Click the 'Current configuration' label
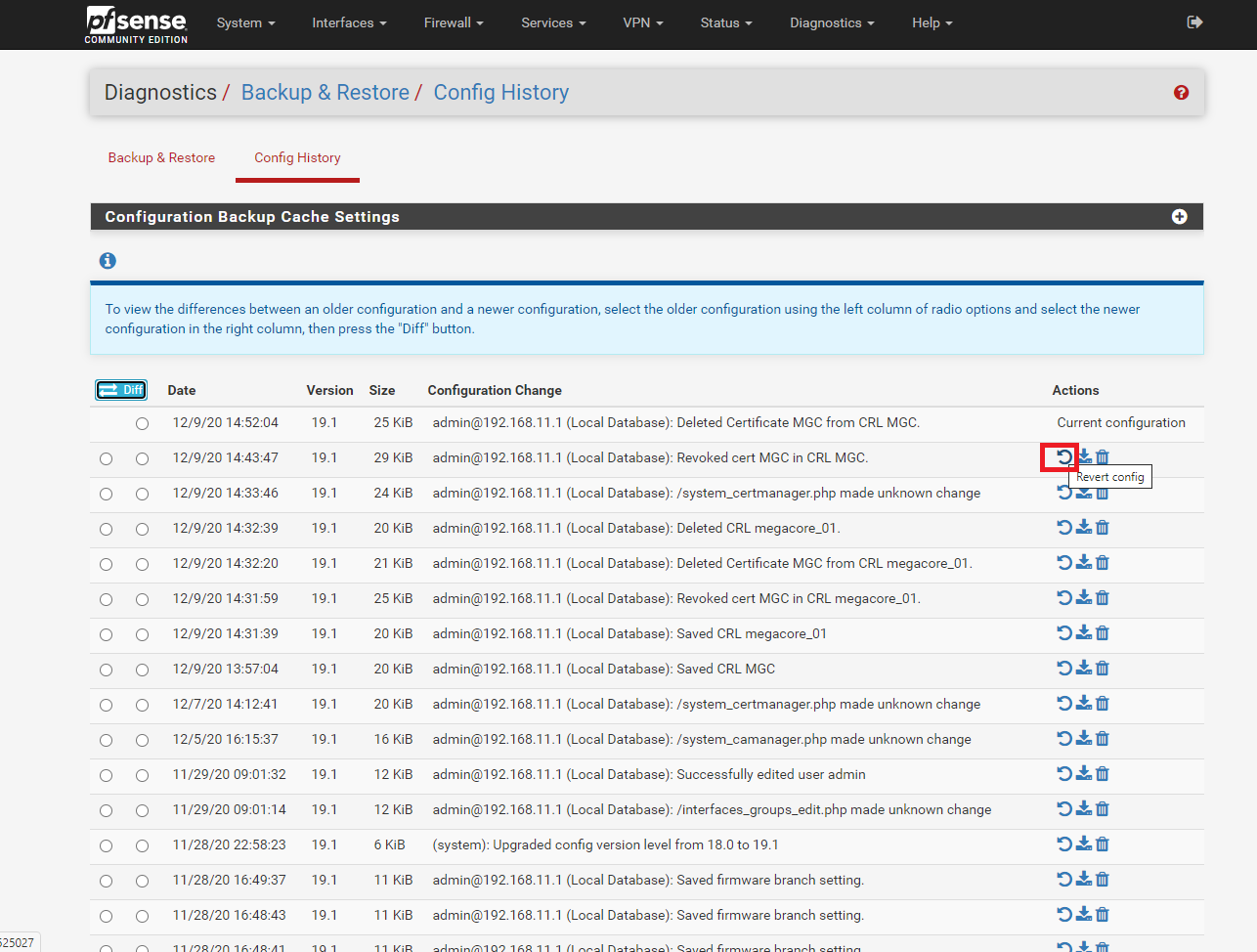This screenshot has width=1257, height=952. pyautogui.click(x=1121, y=422)
